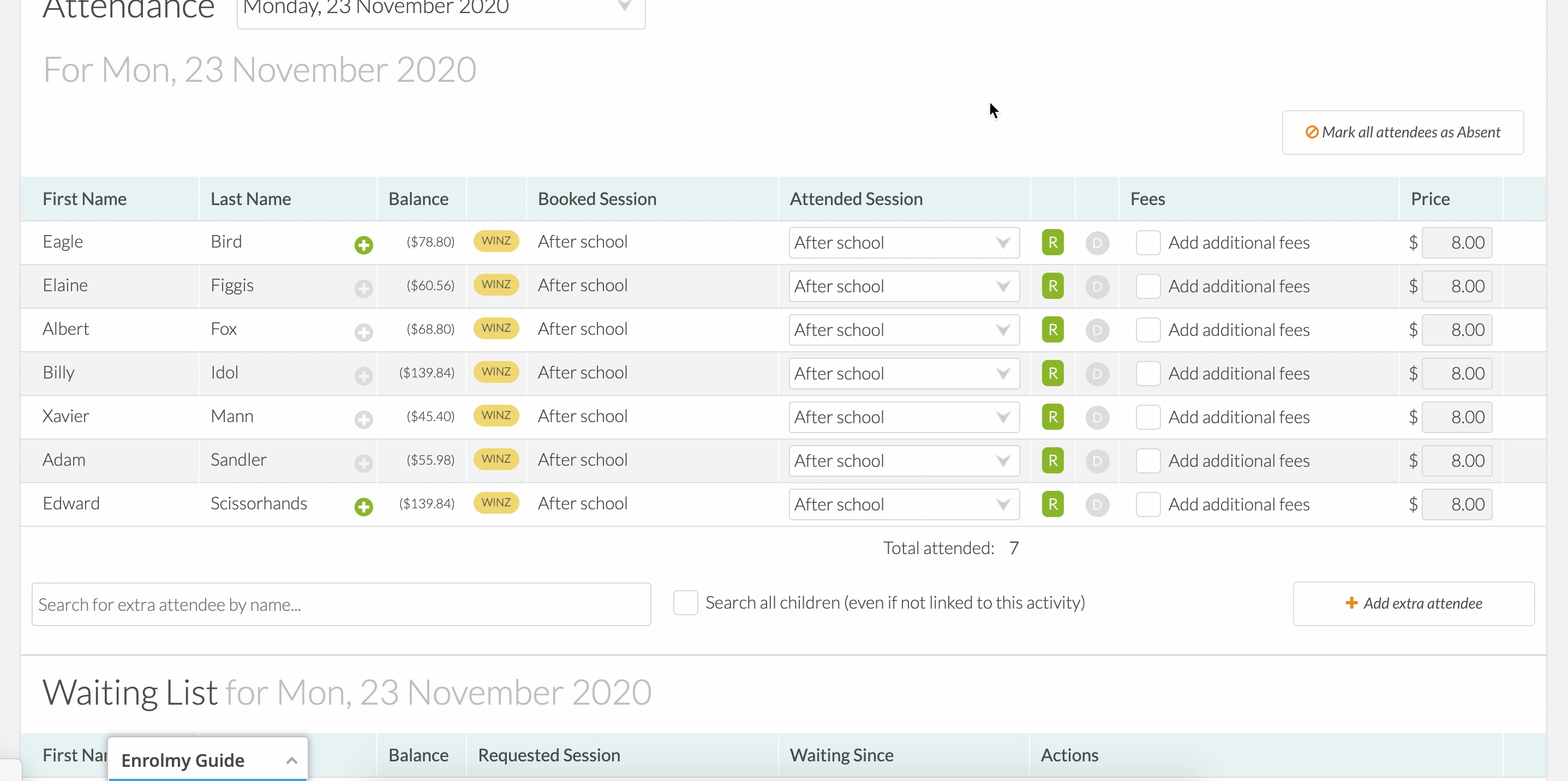The width and height of the screenshot is (1568, 781).
Task: Click Mark all attendees as Absent
Action: click(x=1403, y=132)
